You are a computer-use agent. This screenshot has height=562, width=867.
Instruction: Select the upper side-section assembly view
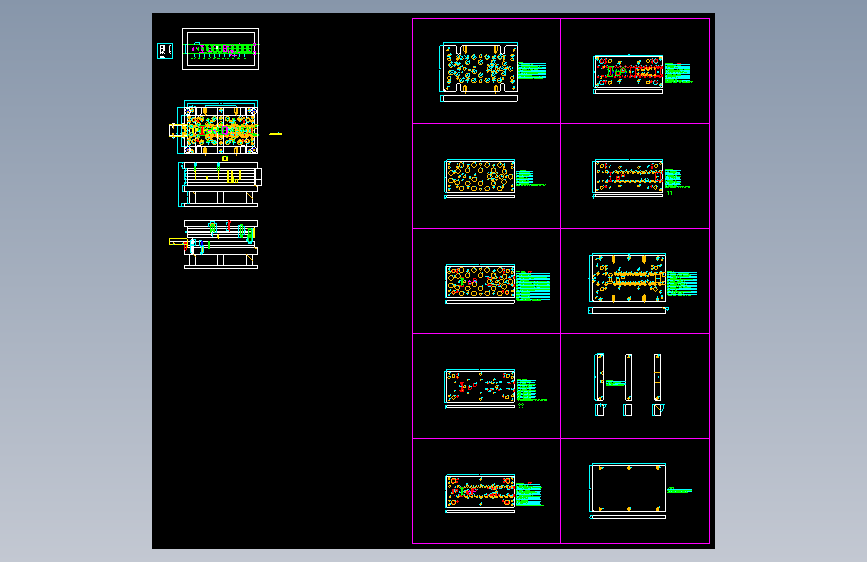coord(220,184)
